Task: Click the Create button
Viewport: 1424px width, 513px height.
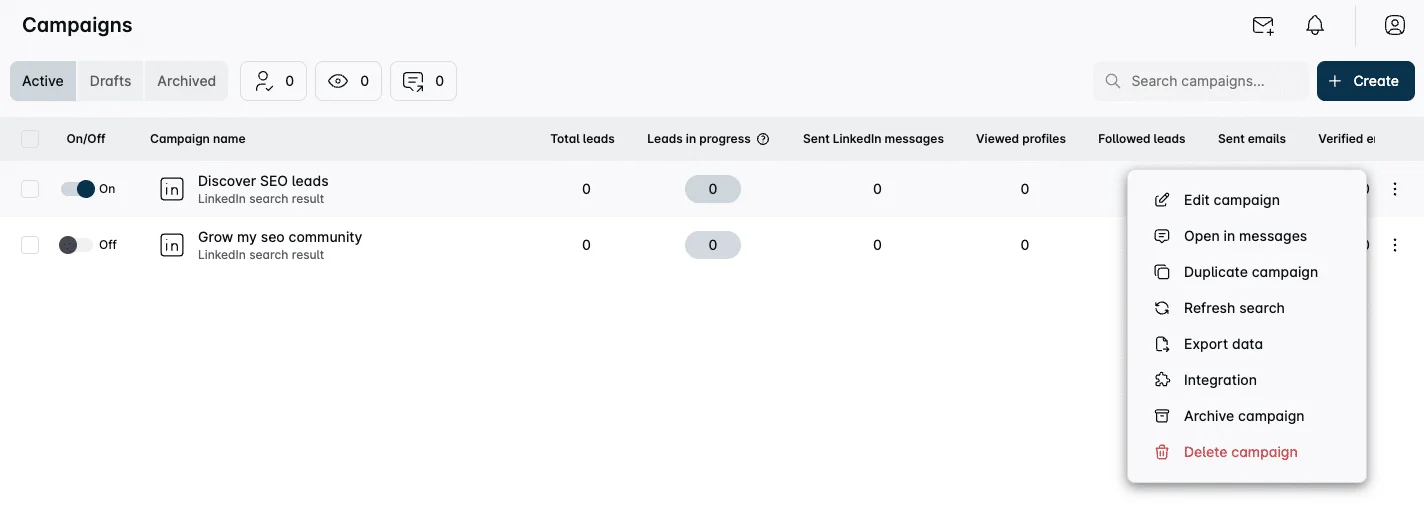Action: coord(1365,81)
